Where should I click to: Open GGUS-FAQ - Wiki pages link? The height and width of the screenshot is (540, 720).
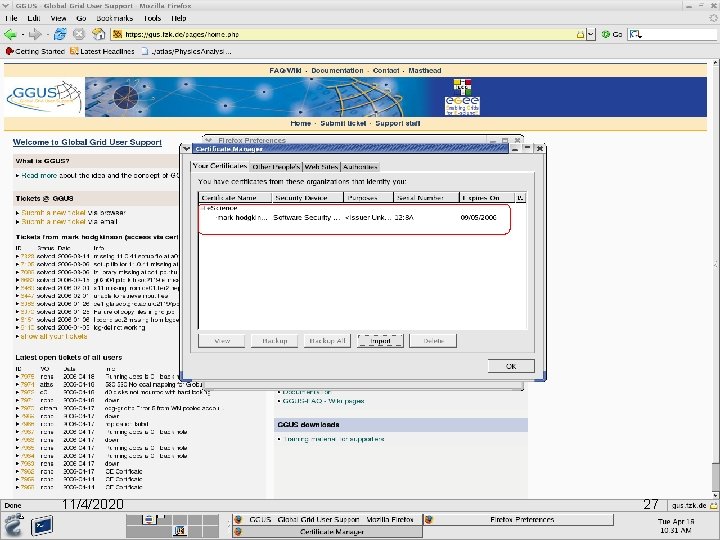tap(323, 401)
